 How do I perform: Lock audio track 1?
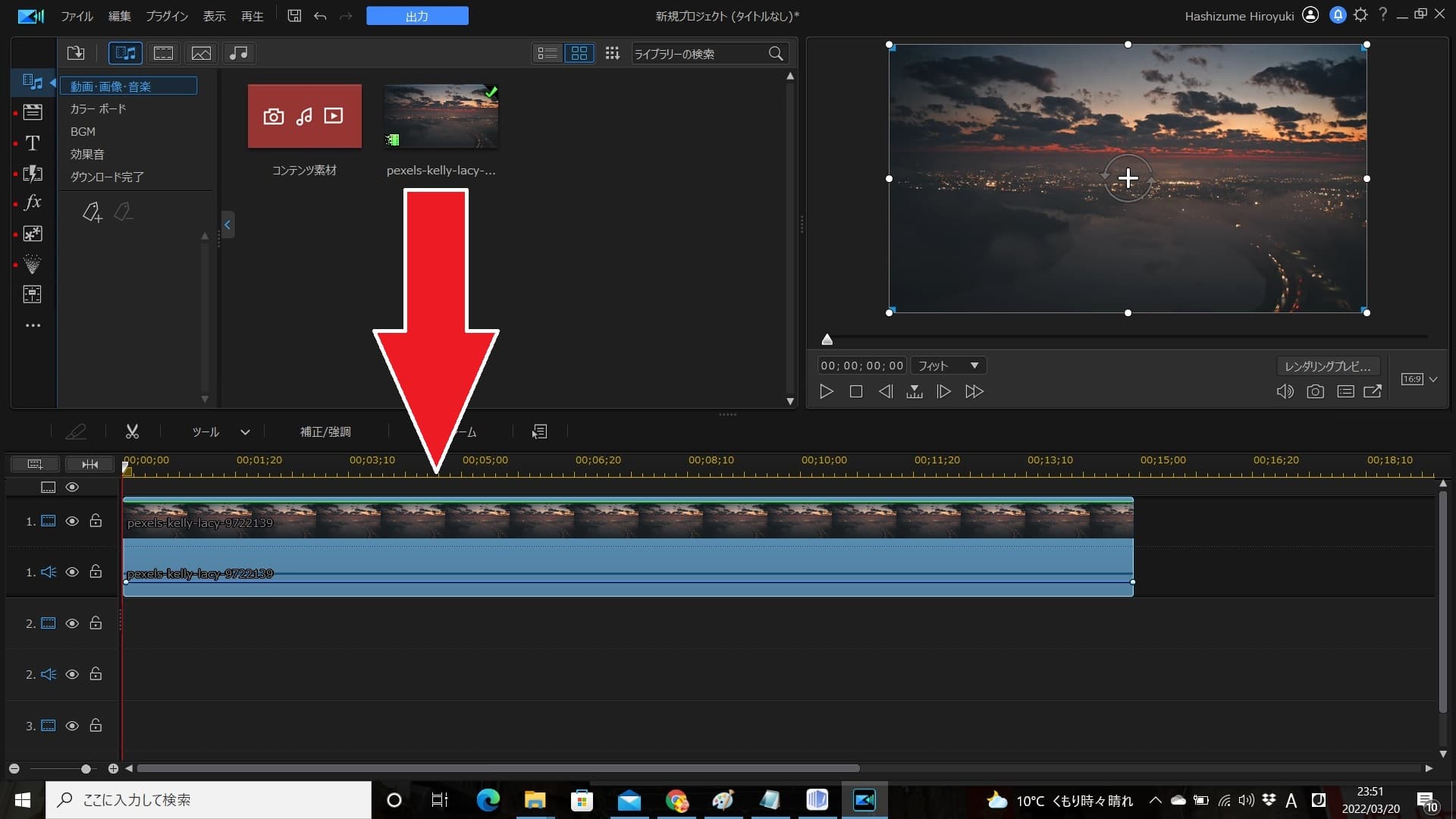[x=96, y=572]
